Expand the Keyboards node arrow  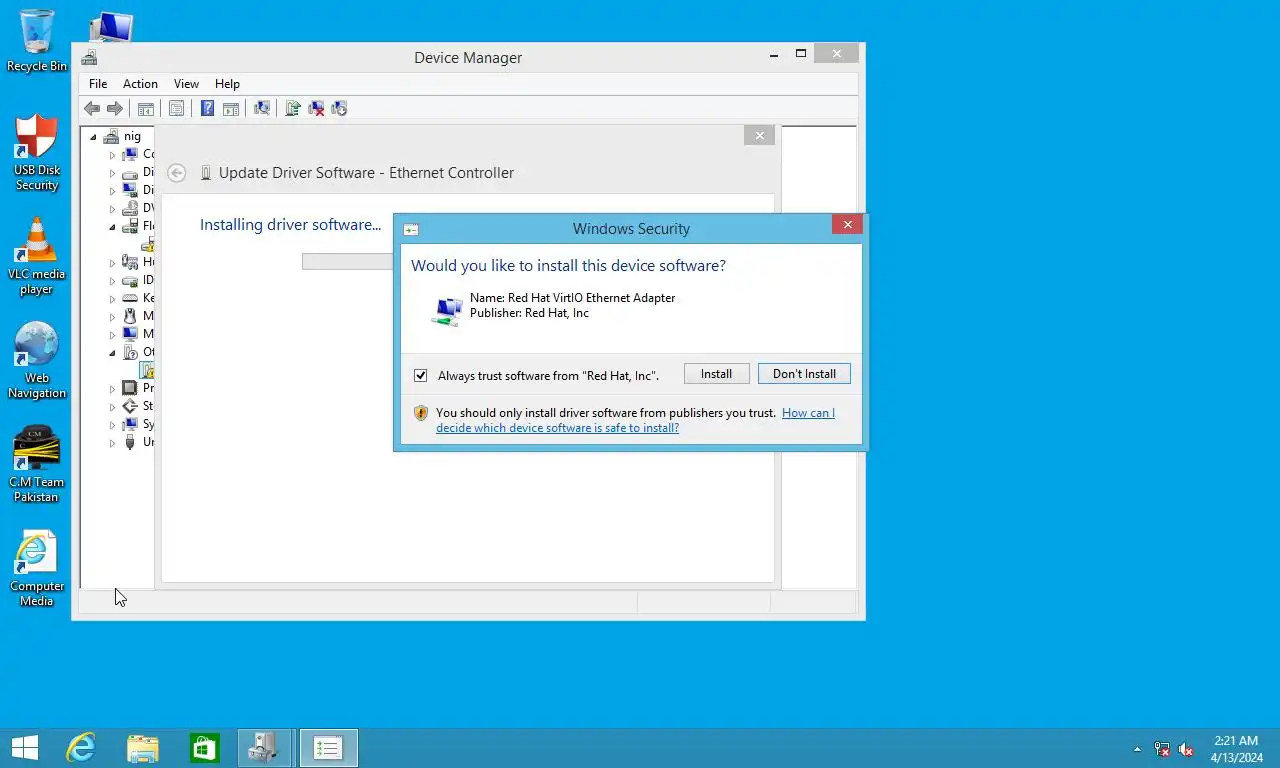coord(112,299)
